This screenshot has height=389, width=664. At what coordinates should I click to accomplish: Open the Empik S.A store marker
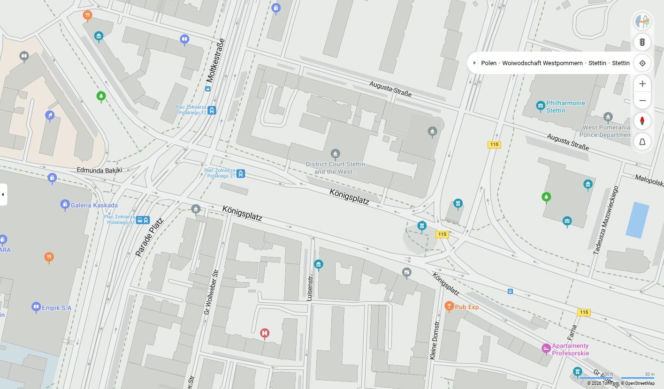point(36,307)
